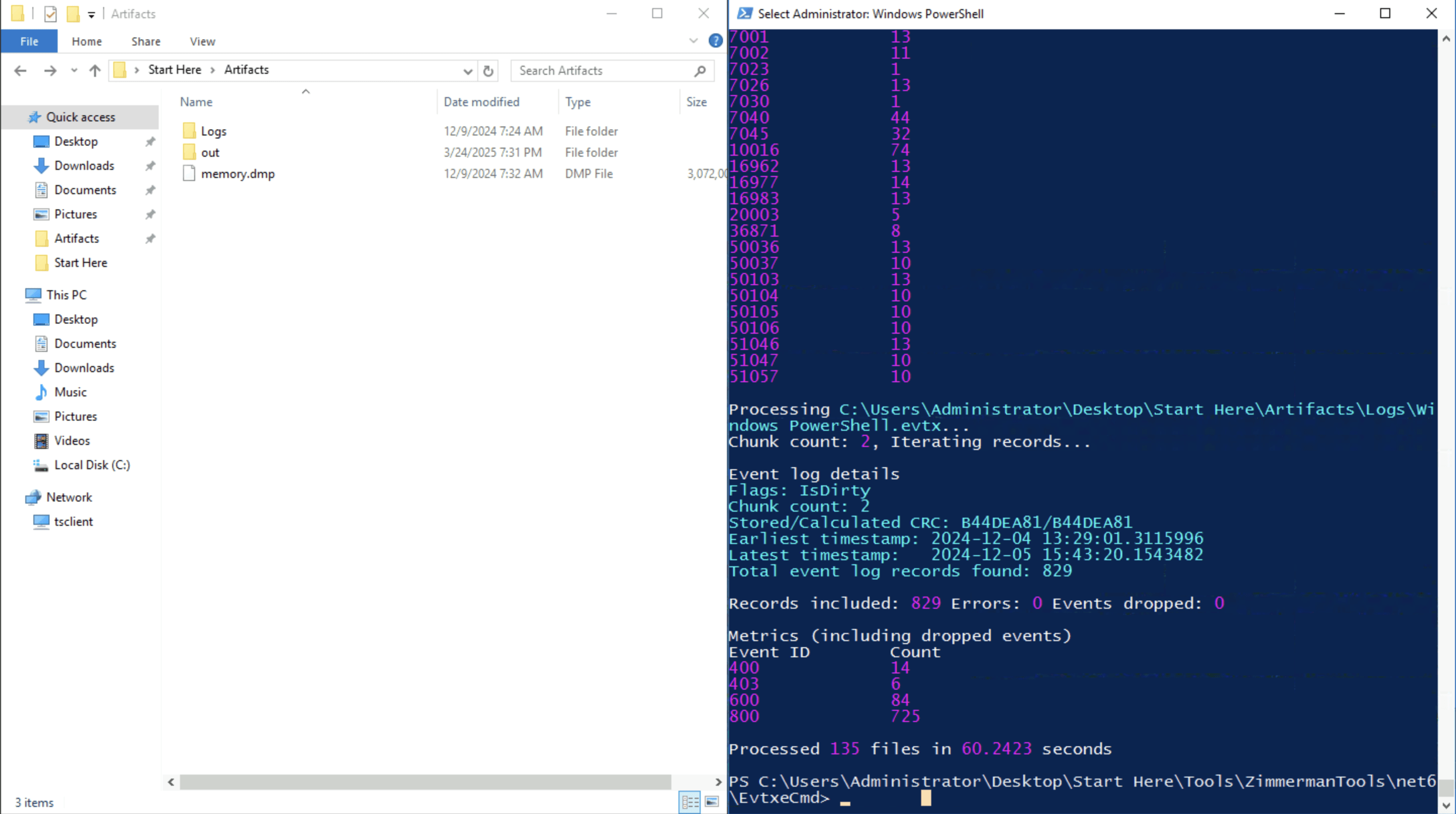Image resolution: width=1456 pixels, height=814 pixels.
Task: Click the Properties quick-access toolbar icon
Action: click(x=51, y=14)
